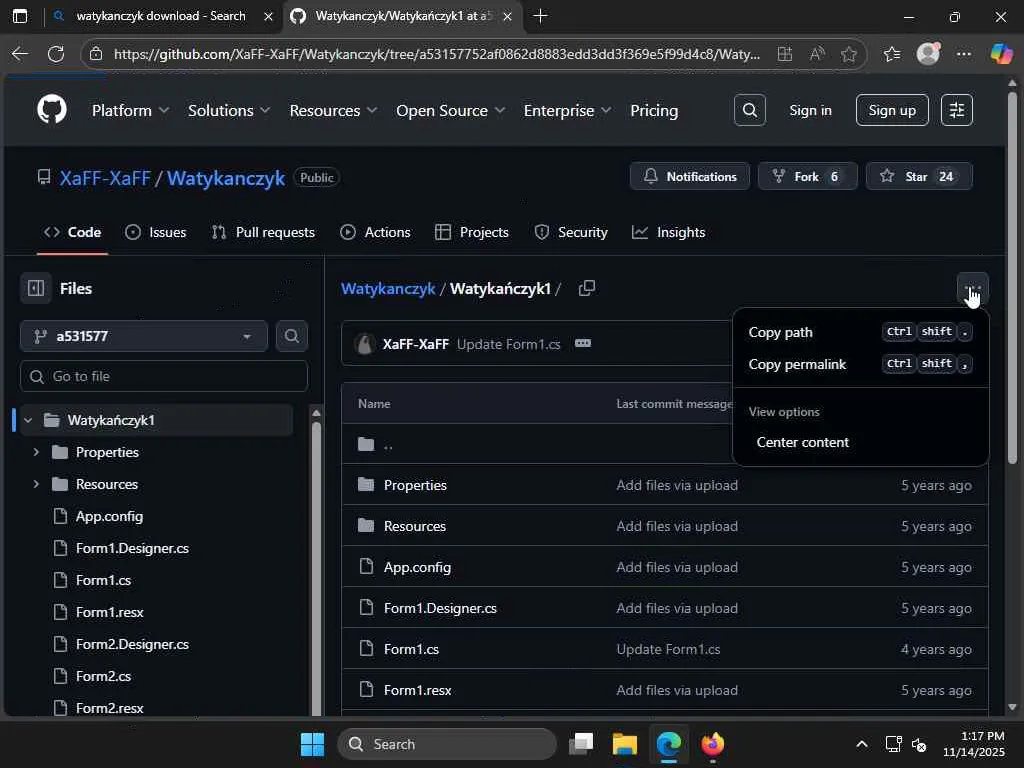The height and width of the screenshot is (768, 1024).
Task: Click the search-in-repository magnifier beside branch selector
Action: click(292, 336)
